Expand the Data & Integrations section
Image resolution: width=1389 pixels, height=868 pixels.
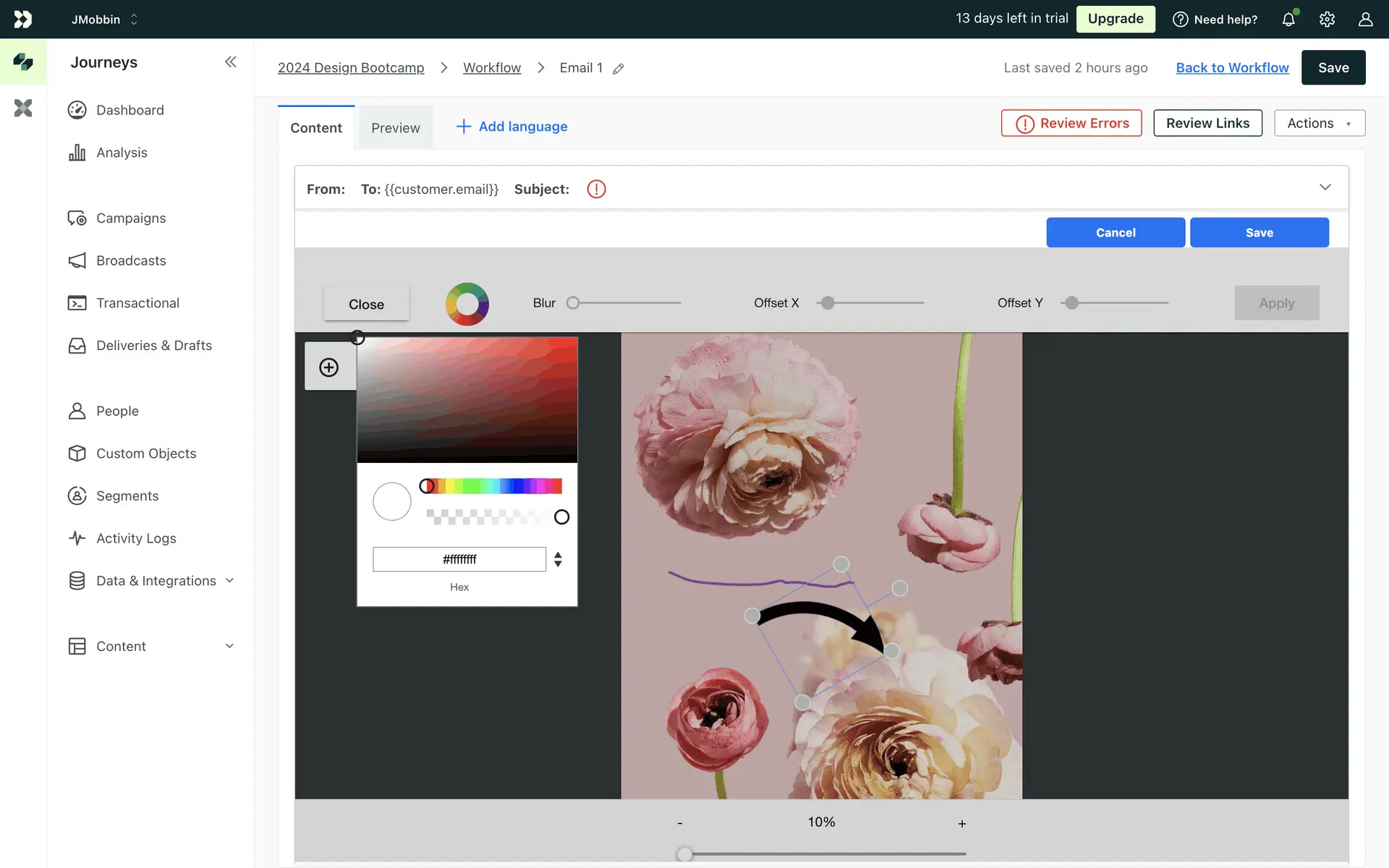229,581
